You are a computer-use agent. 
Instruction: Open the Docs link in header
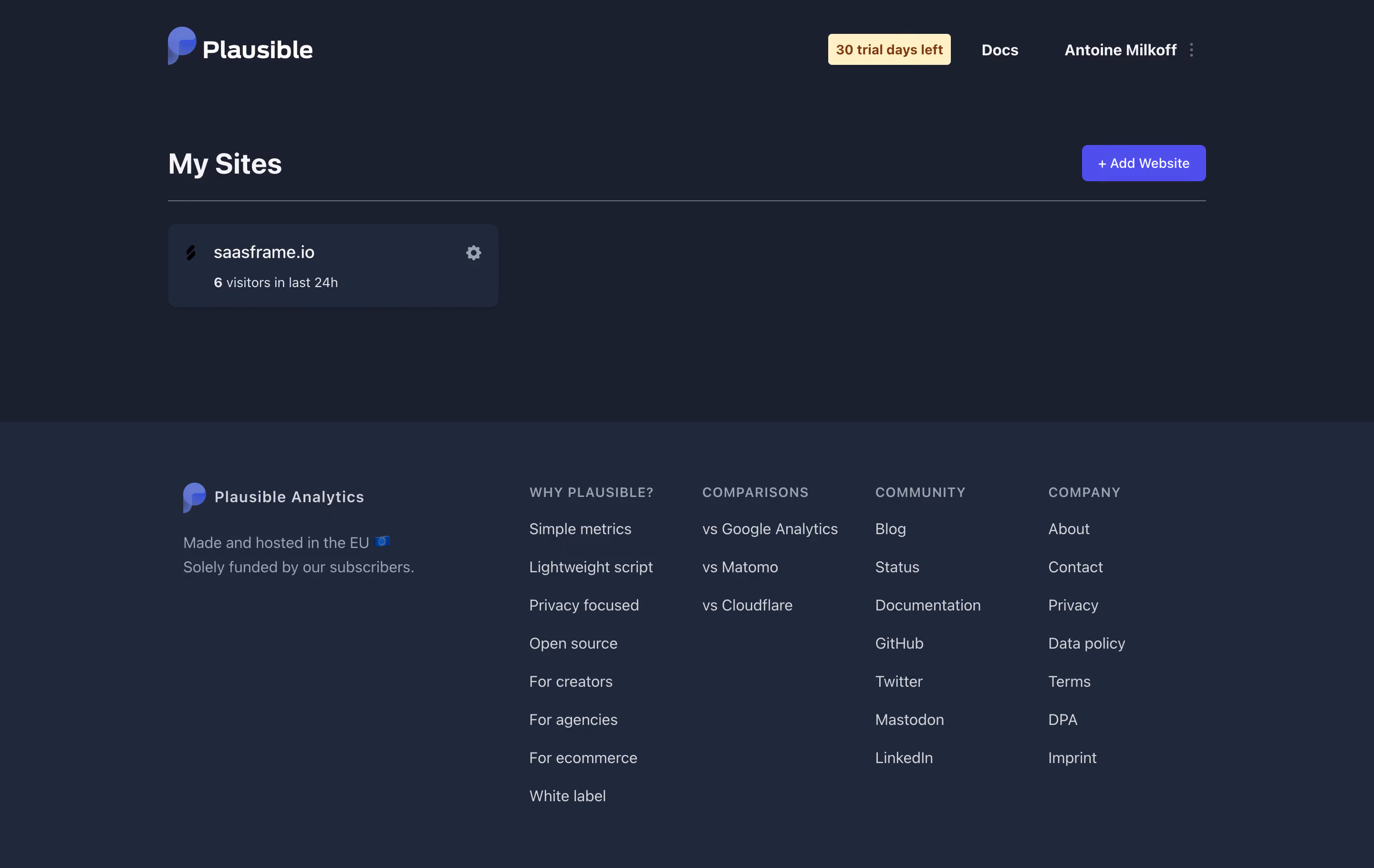click(x=999, y=50)
